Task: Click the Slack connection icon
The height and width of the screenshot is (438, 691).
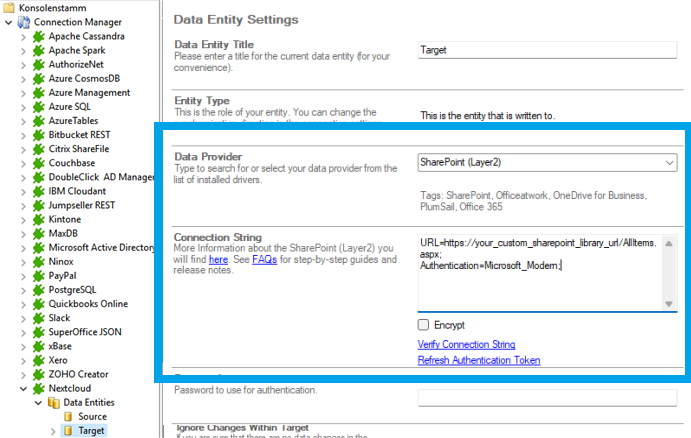Action: [x=39, y=318]
